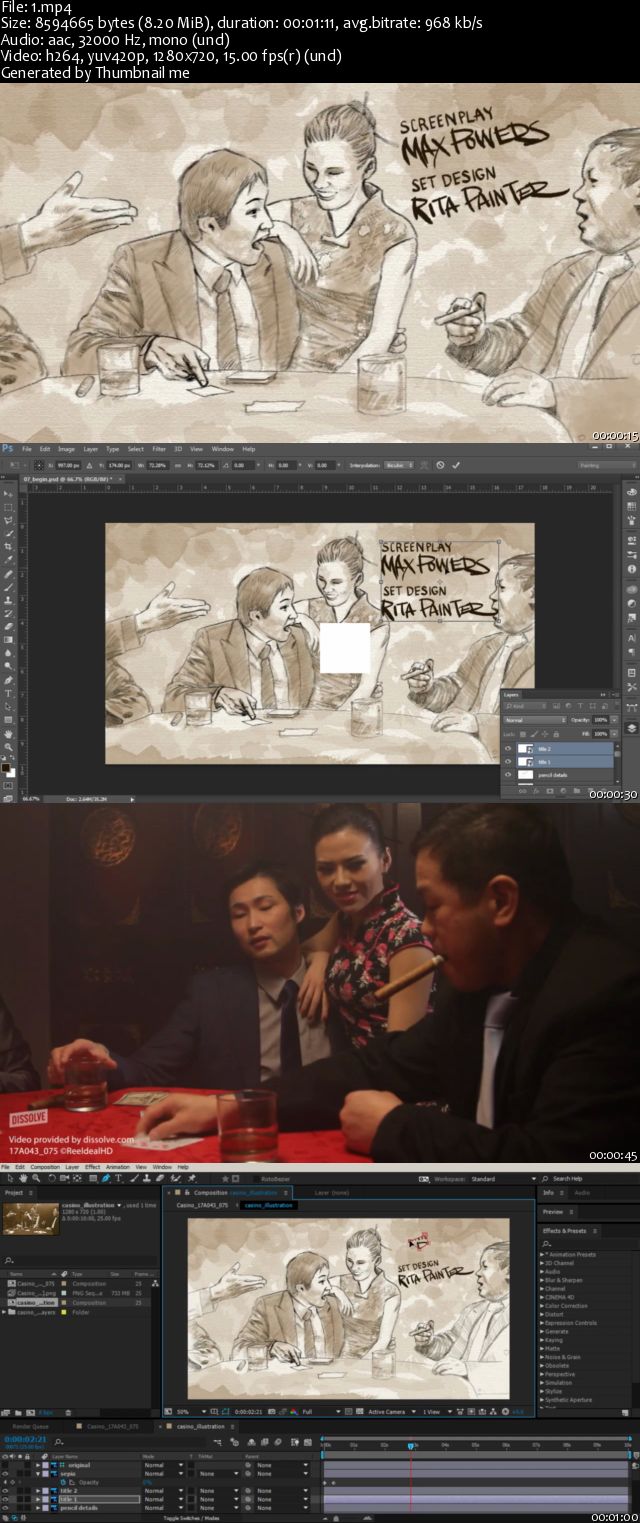Select the Pen tool in Photoshop

8,680
